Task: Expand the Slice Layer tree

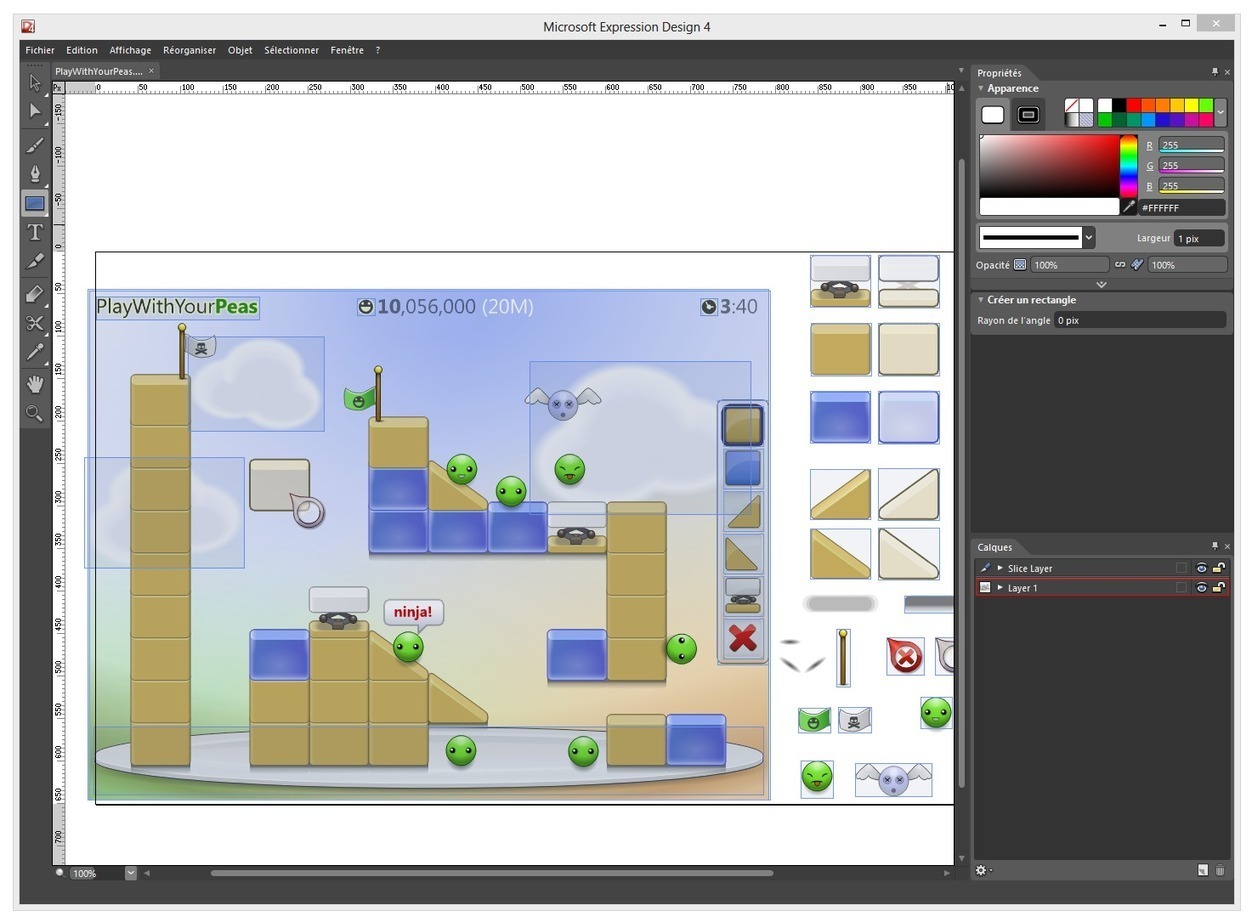Action: [1000, 568]
